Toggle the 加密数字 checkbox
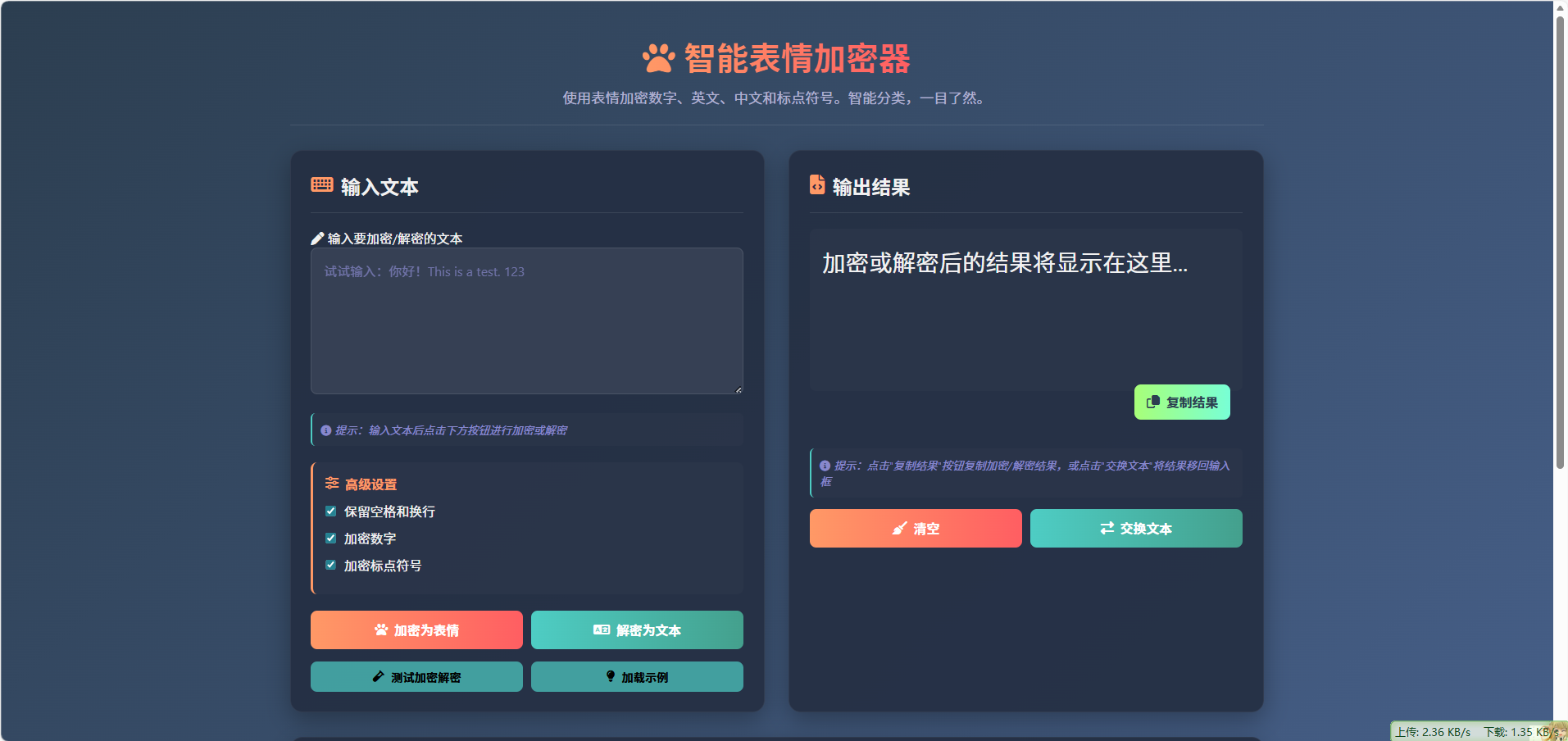Screen dimensions: 1568x741 coord(331,538)
